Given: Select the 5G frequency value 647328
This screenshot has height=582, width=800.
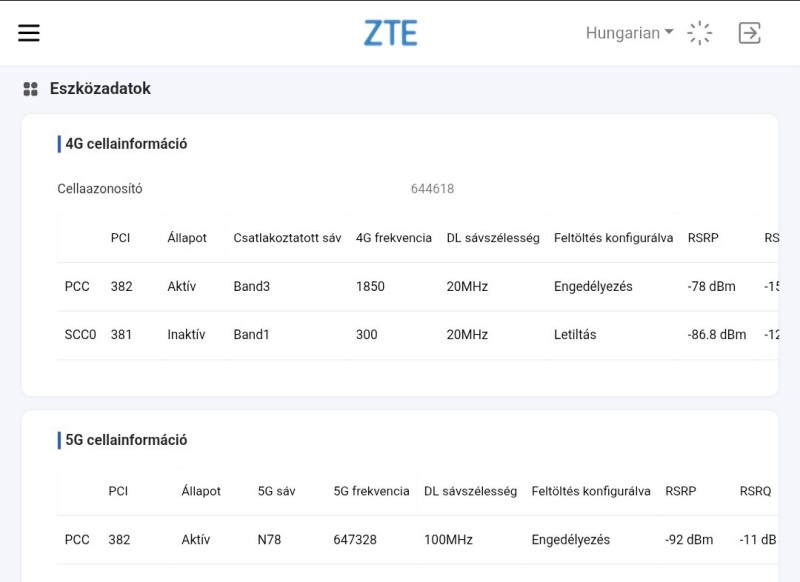Looking at the screenshot, I should 355,540.
